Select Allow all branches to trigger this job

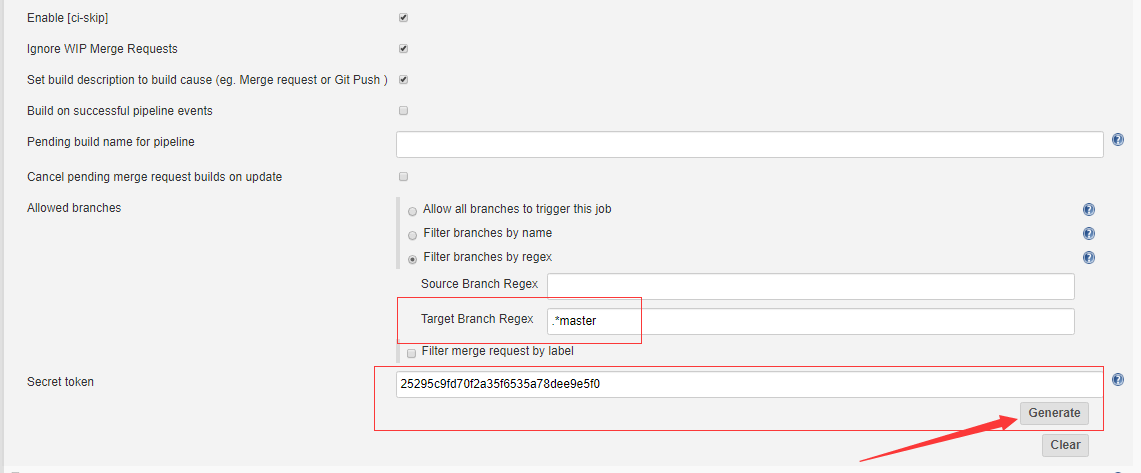[x=412, y=211]
